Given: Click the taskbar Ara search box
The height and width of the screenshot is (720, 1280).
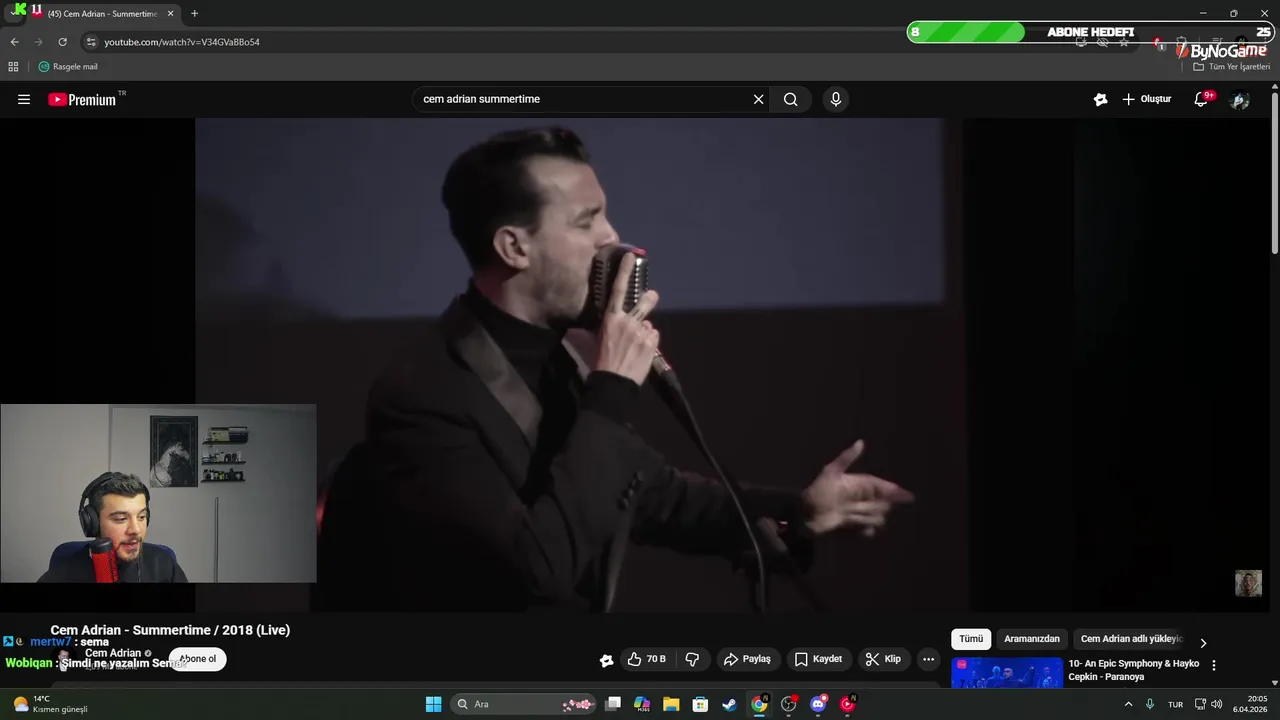Looking at the screenshot, I should 525,704.
